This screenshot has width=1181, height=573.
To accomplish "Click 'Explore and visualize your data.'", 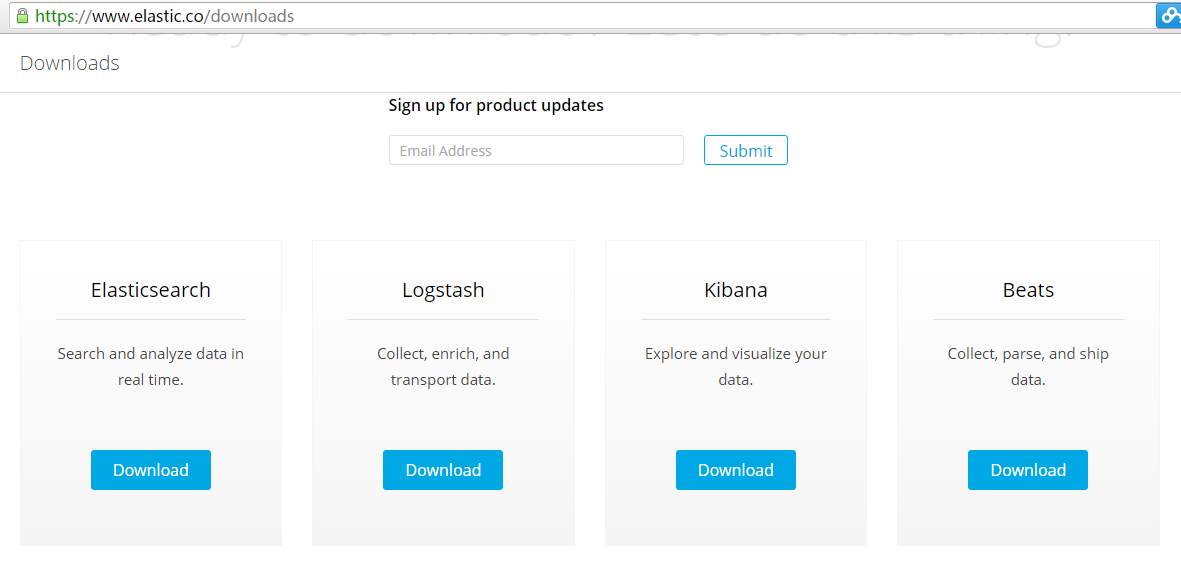I will [736, 367].
